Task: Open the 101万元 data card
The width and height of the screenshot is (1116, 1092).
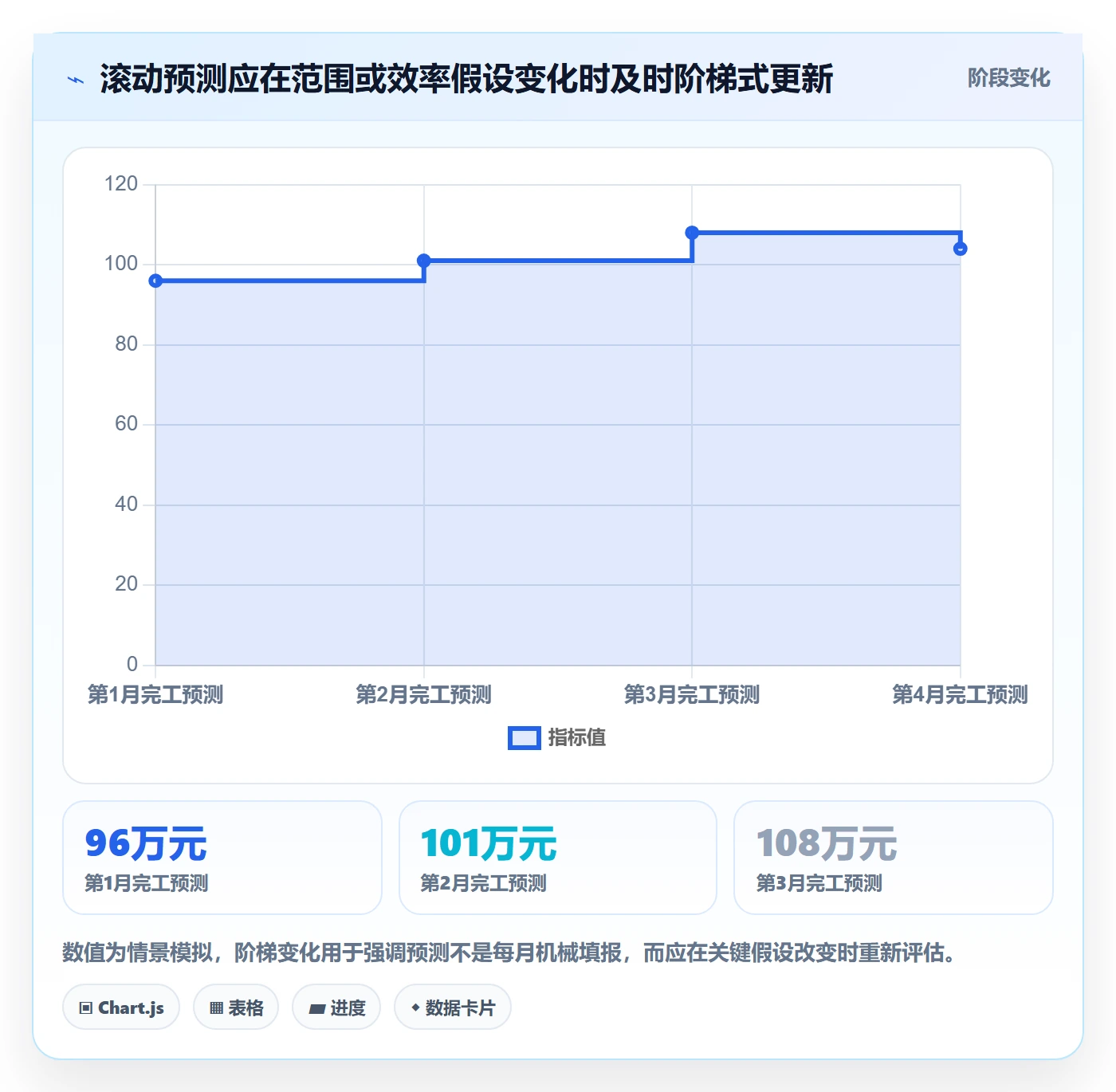Action: 558,858
